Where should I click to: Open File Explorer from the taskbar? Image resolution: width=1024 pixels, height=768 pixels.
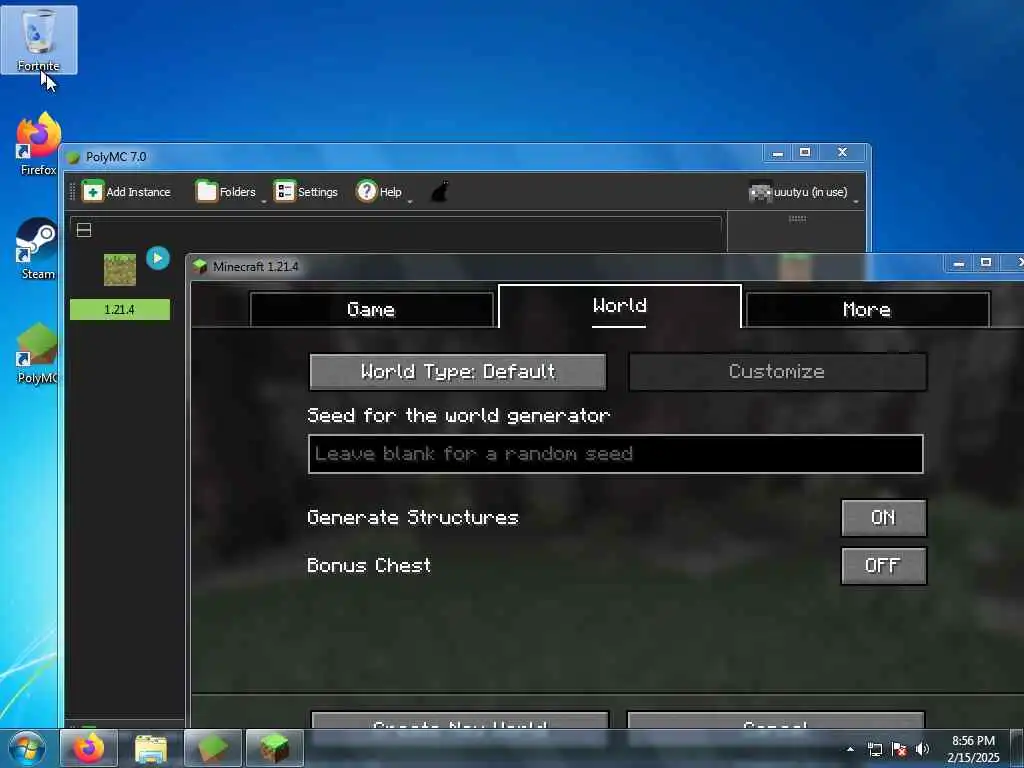click(x=151, y=748)
